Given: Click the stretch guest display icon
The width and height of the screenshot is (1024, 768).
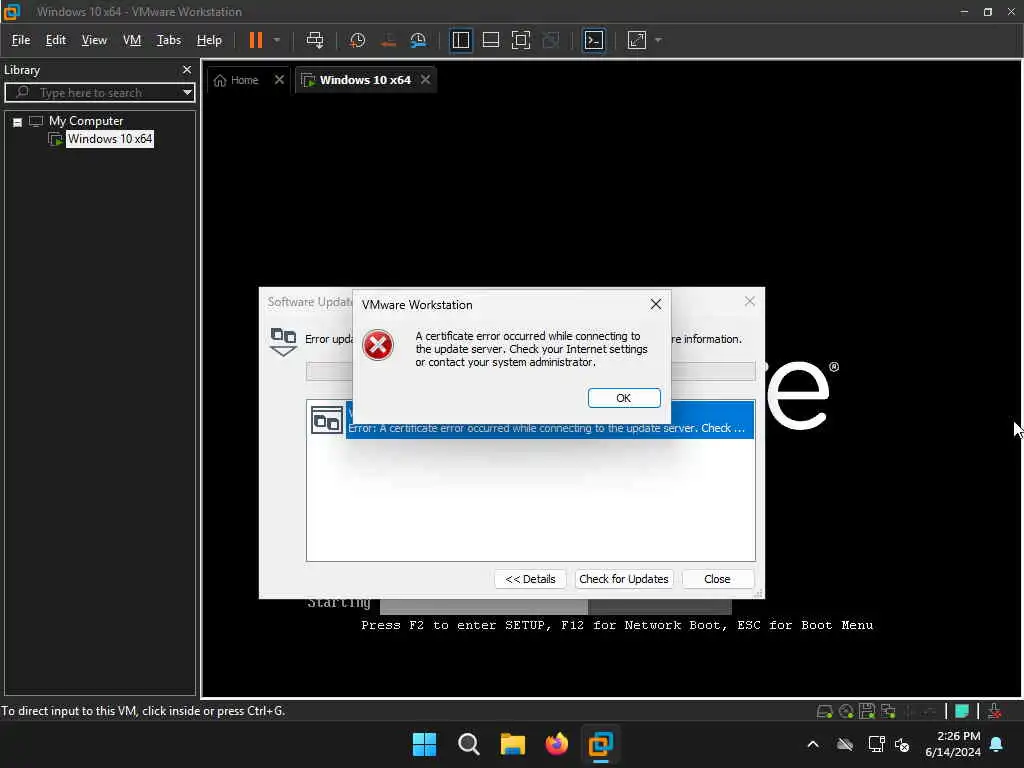Looking at the screenshot, I should coord(637,40).
